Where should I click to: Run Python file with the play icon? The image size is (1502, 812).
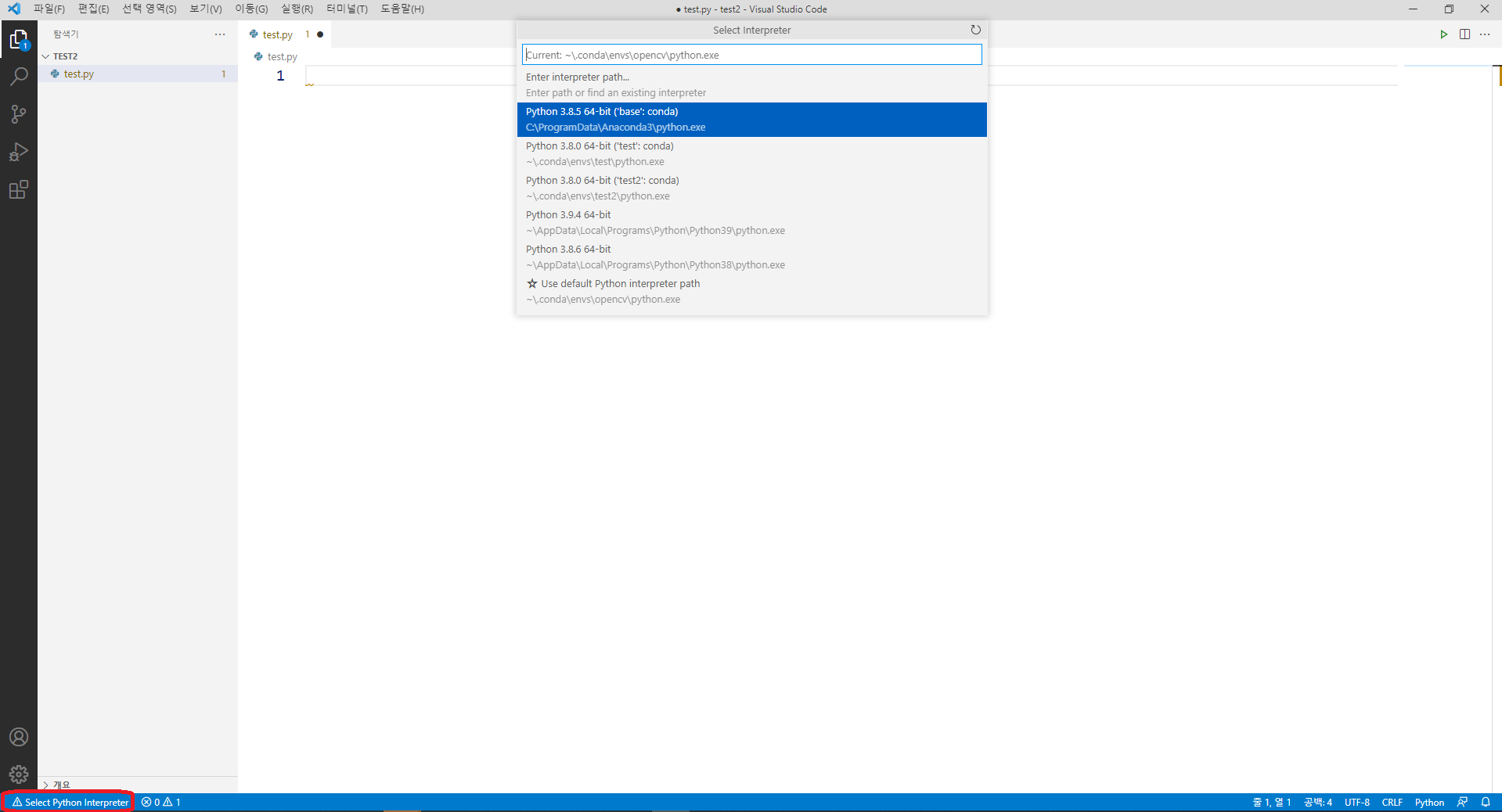click(x=1444, y=34)
